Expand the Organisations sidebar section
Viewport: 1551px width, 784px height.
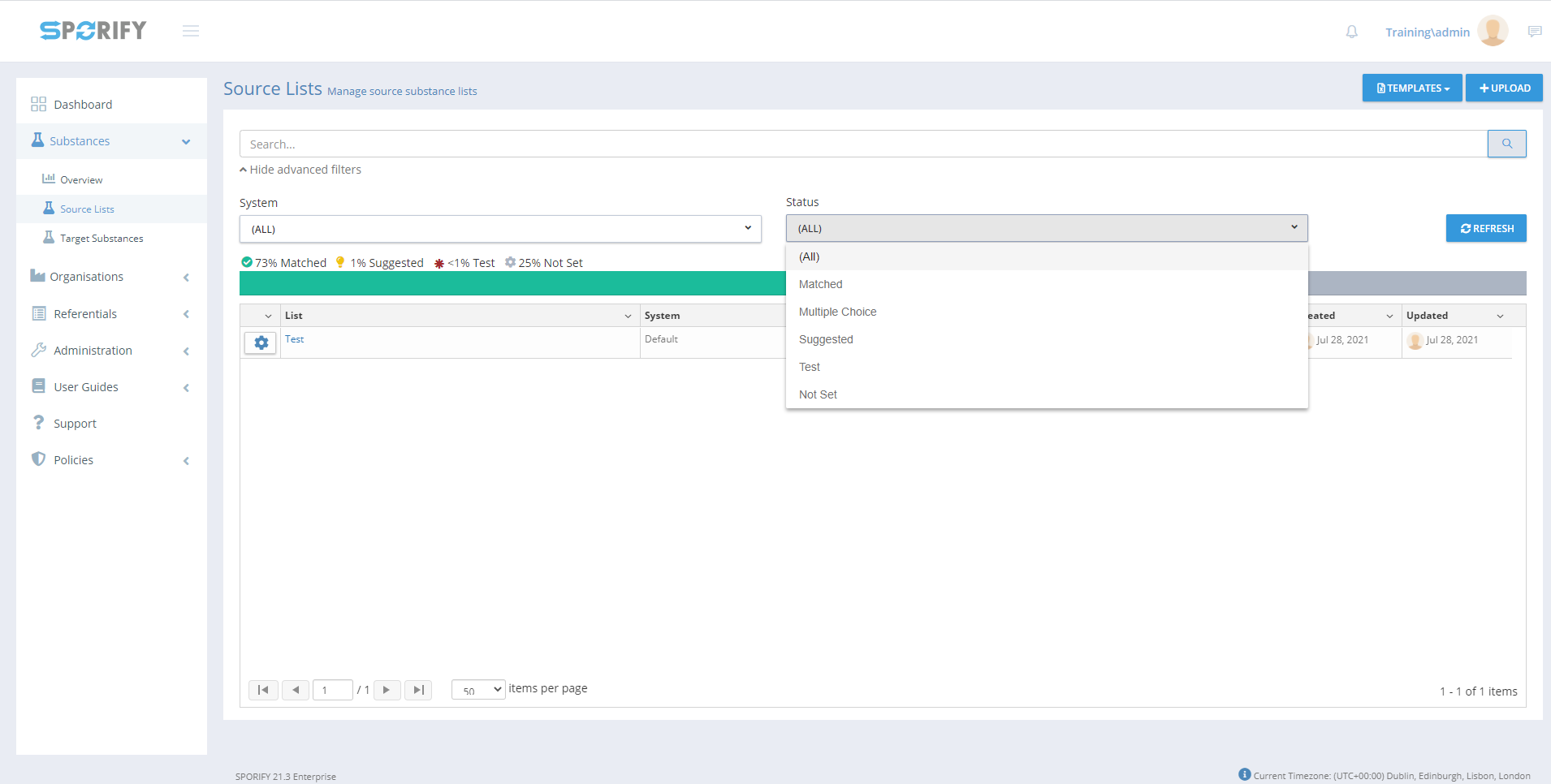click(x=111, y=277)
